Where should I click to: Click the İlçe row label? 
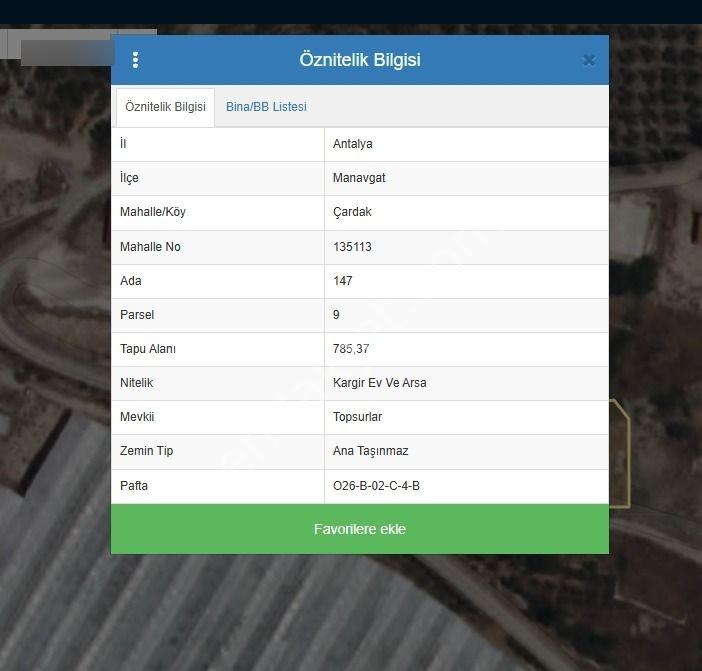[129, 178]
